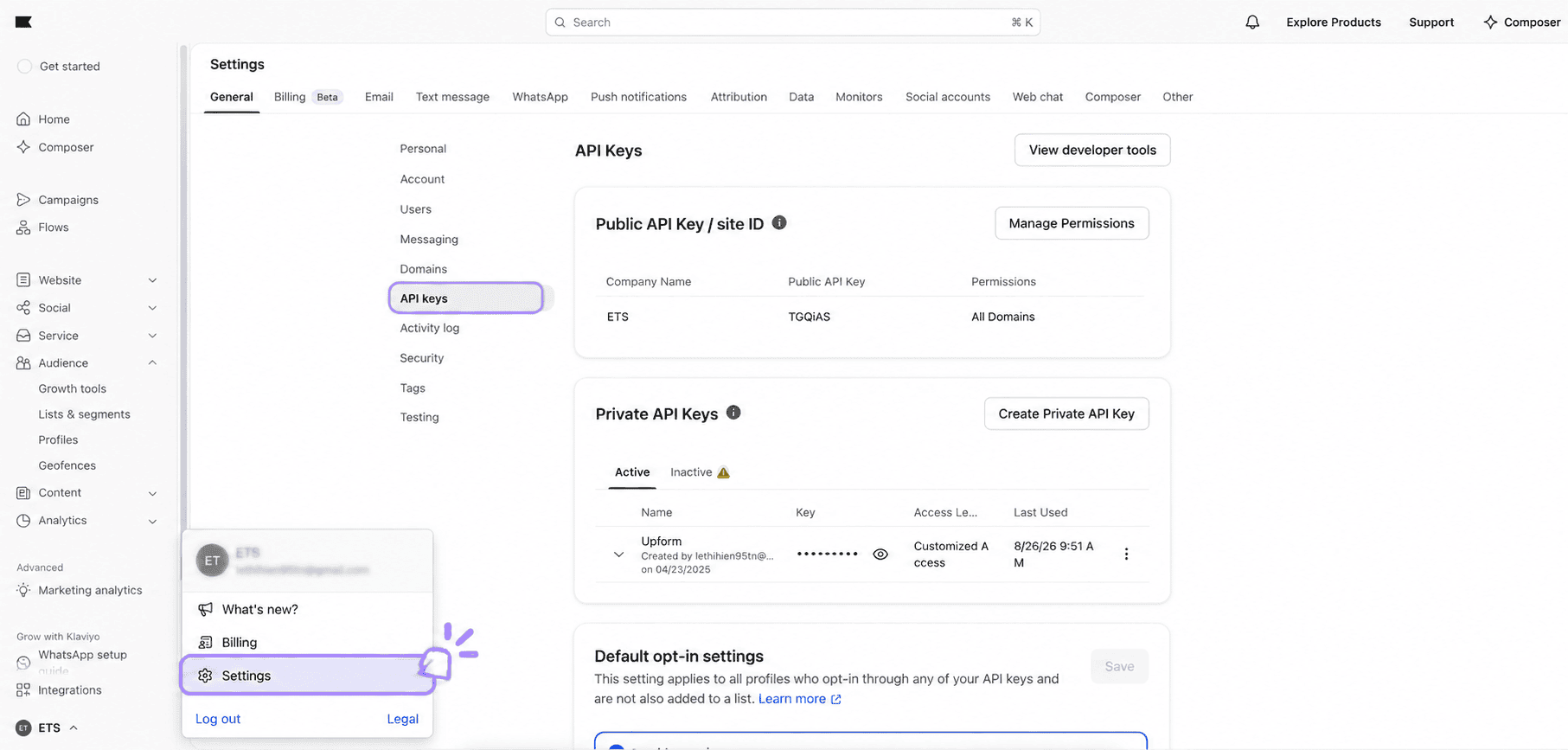Open the Email settings tab
Screen dimensions: 1568x750
[379, 97]
